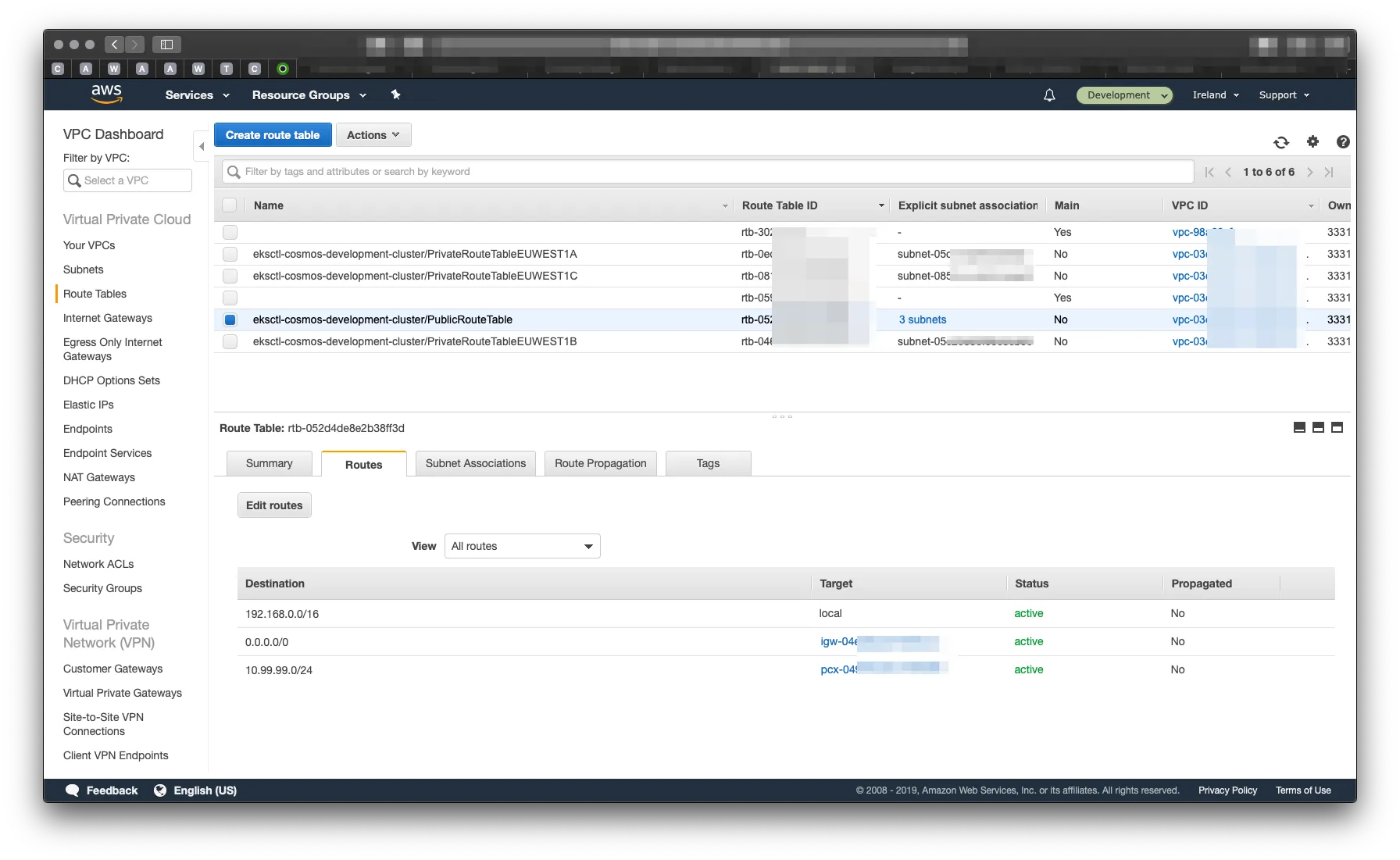
Task: Open NAT Gateways in the sidebar
Action: (99, 477)
